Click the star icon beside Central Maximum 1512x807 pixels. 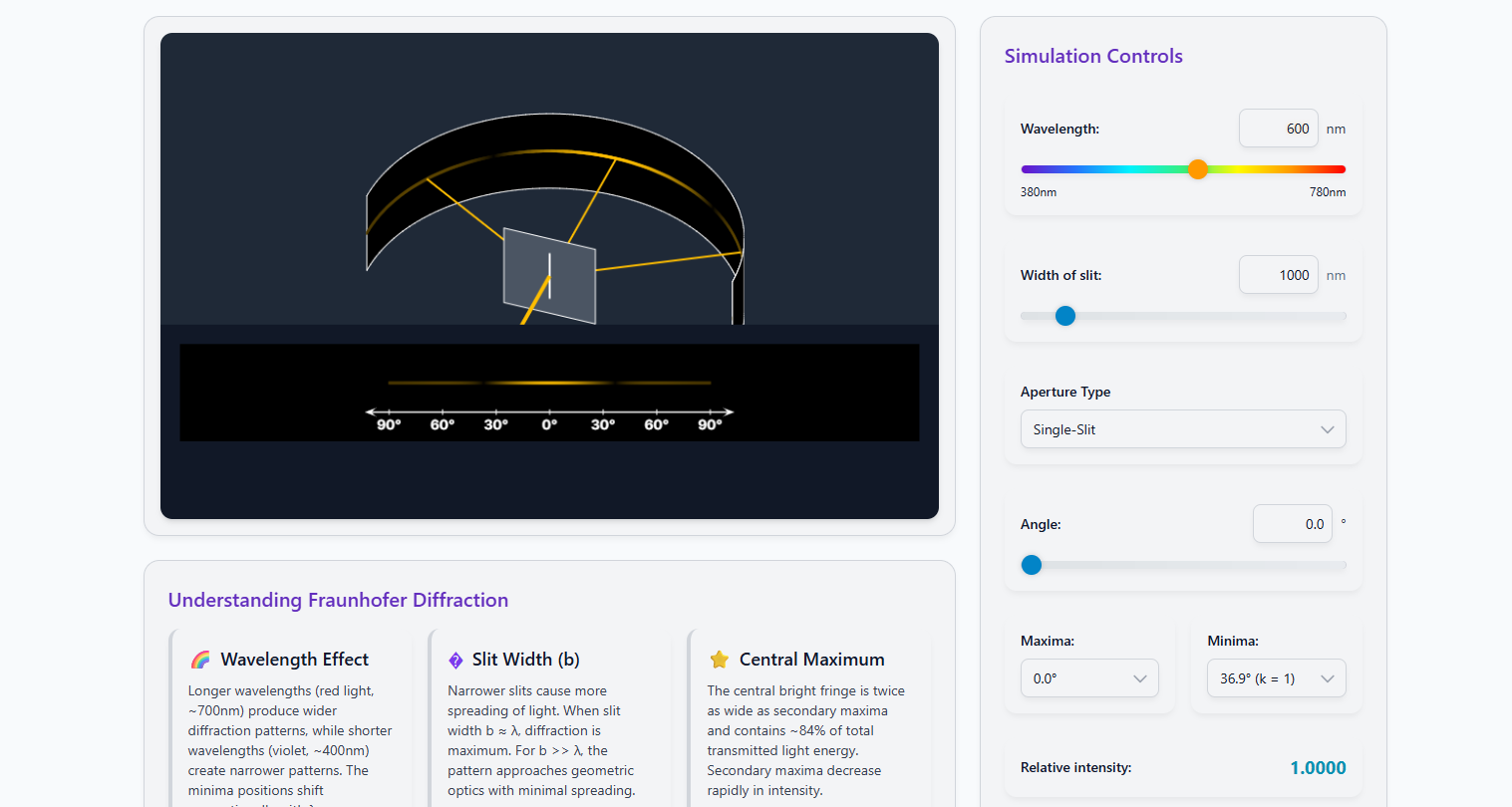pos(719,660)
